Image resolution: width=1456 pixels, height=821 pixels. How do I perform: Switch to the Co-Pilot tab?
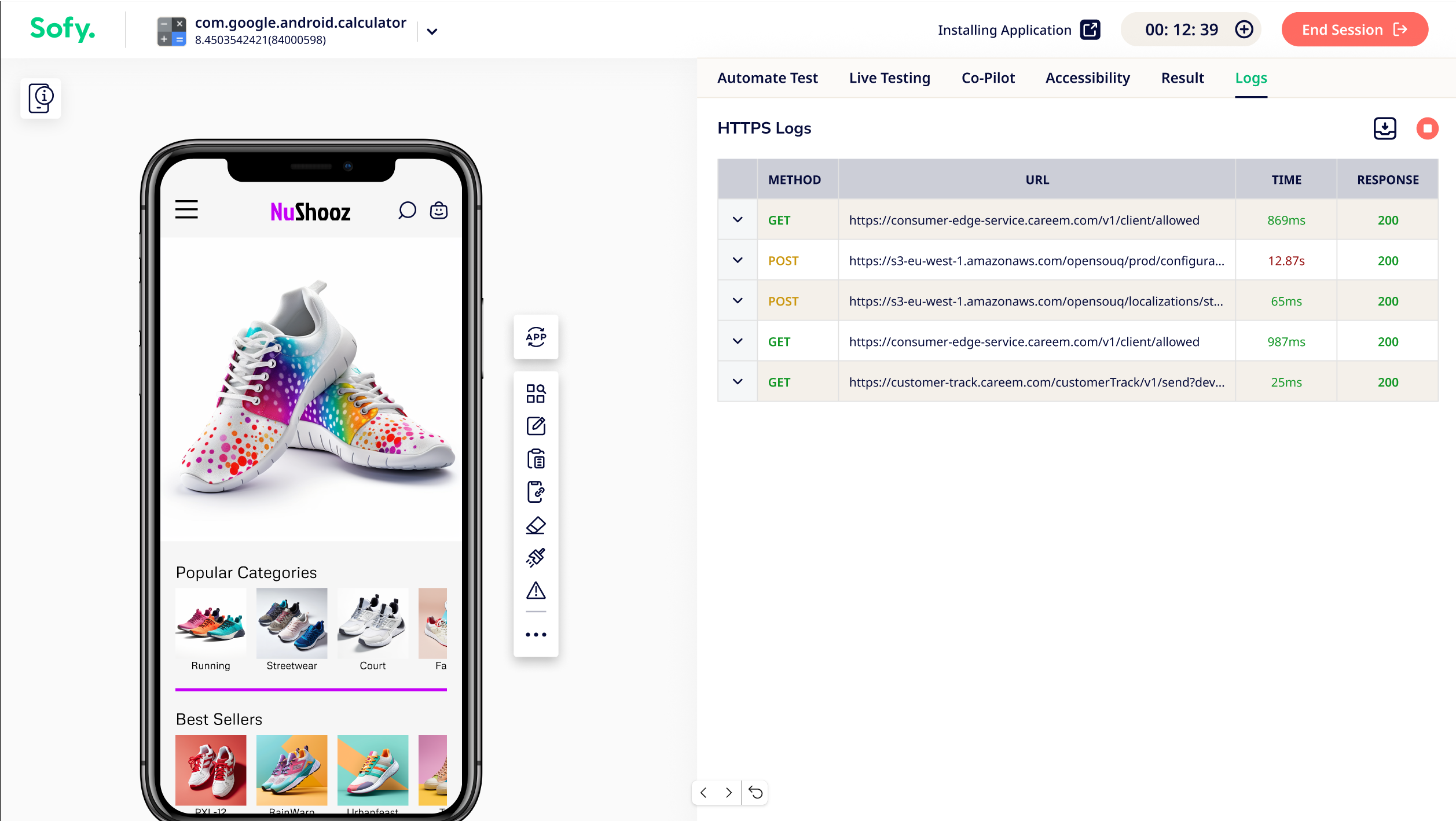988,78
